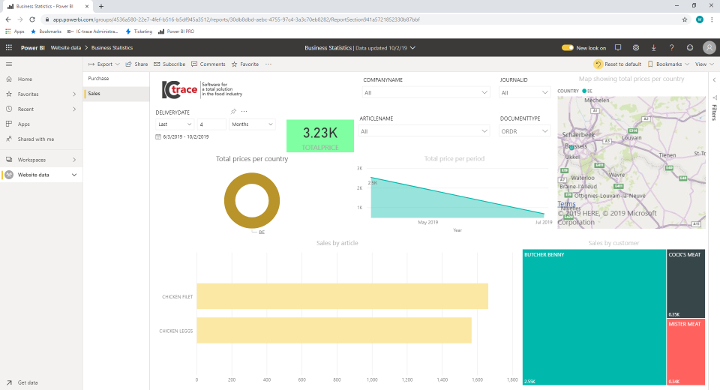Image resolution: width=720 pixels, height=390 pixels.
Task: Expand the filters pane arrow
Action: point(714,80)
